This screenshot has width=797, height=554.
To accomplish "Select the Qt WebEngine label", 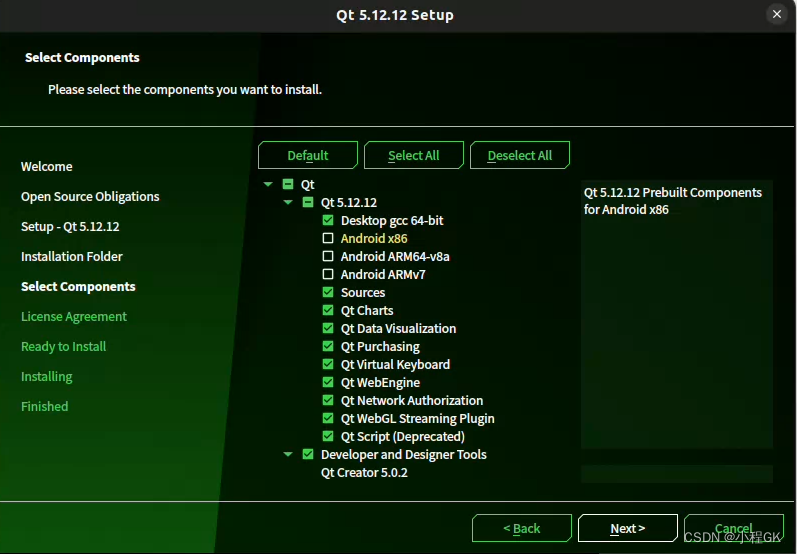I will pos(380,383).
